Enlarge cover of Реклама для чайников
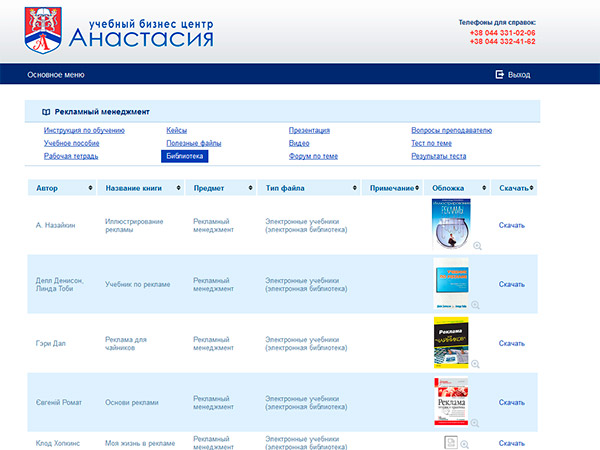 (477, 364)
